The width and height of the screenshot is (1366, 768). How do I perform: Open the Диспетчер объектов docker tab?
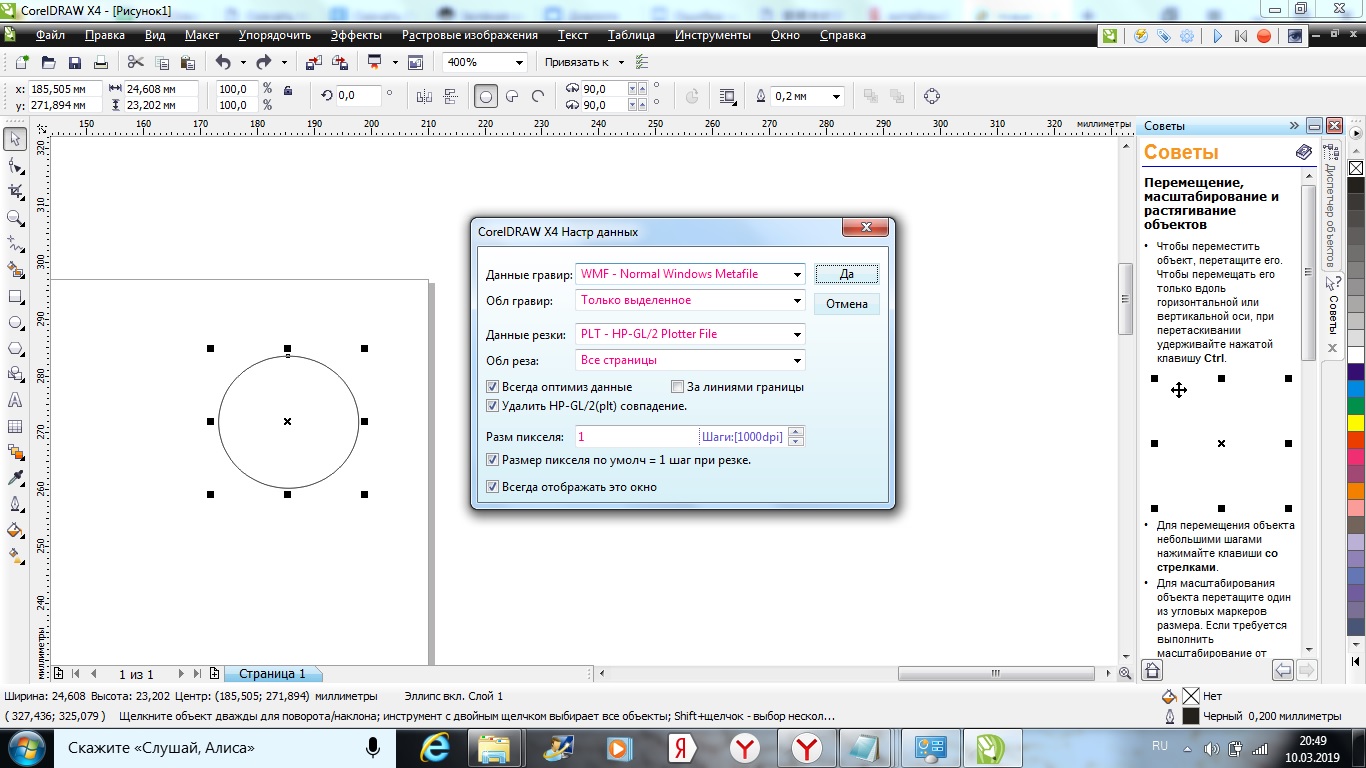pos(1331,205)
